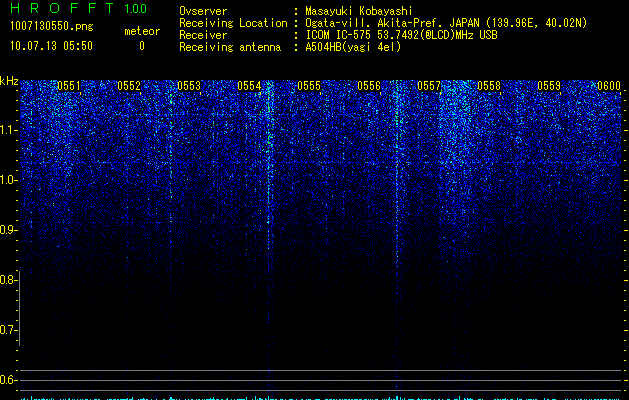Select the Ogata-vill. Akita-Pref. JAPAN location text
This screenshot has height=400, width=629.
pyautogui.click(x=446, y=23)
